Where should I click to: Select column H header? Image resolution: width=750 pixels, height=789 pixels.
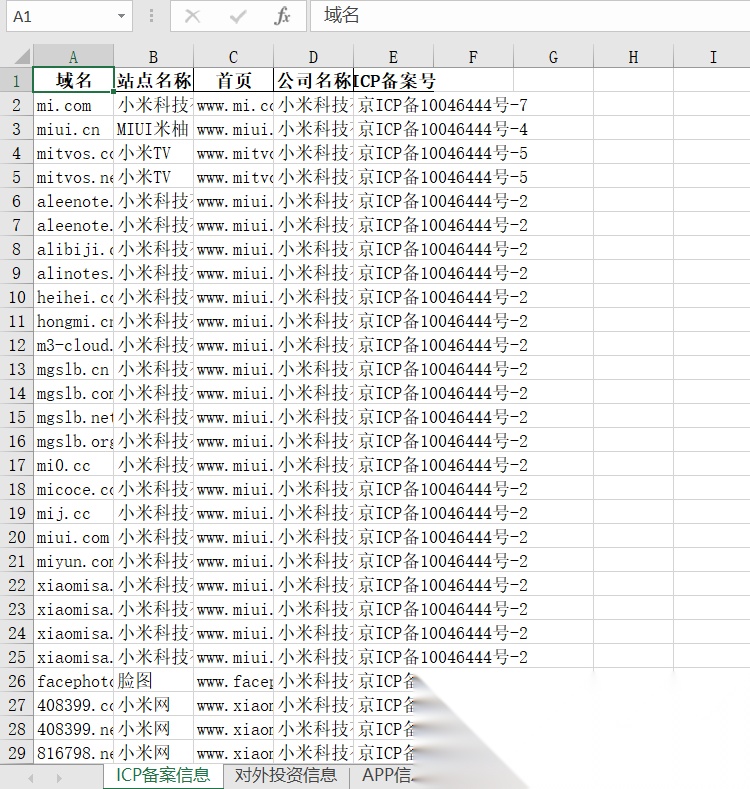(633, 57)
